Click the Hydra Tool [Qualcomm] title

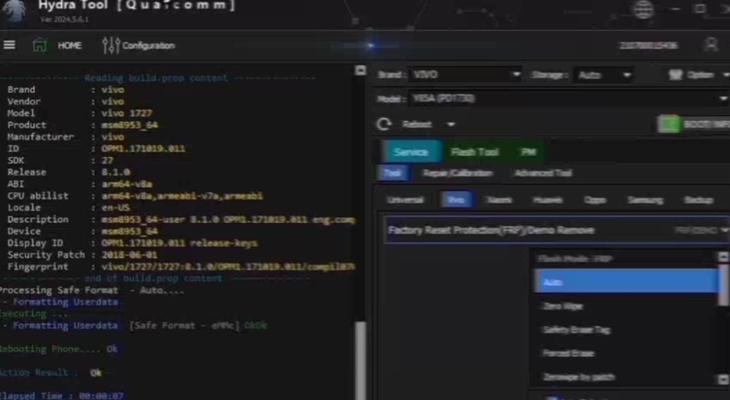tap(136, 6)
